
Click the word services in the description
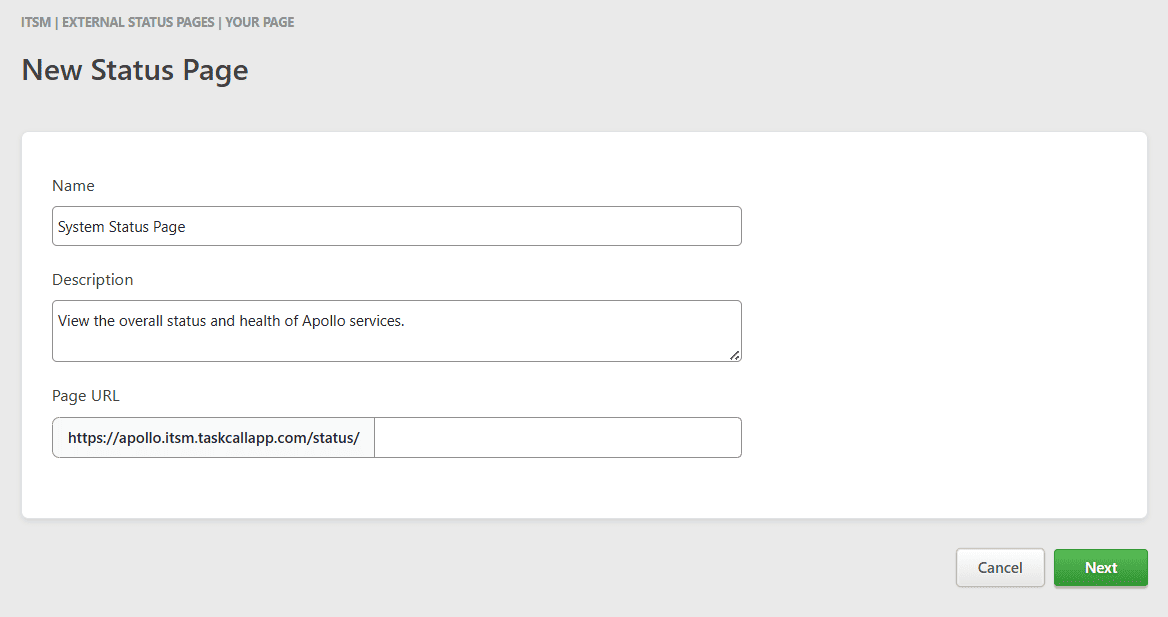(376, 322)
